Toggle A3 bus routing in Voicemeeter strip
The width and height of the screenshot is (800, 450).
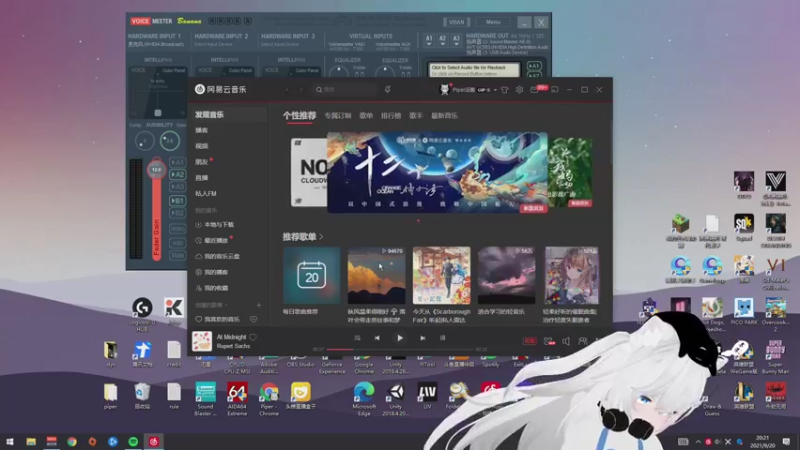pos(177,187)
